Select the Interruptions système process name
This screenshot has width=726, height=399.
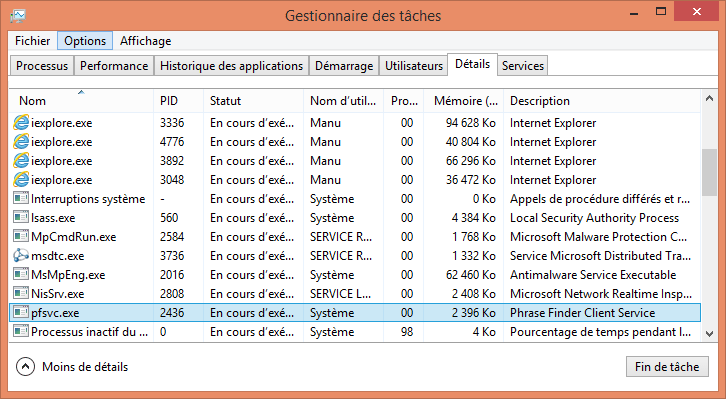[x=88, y=199]
